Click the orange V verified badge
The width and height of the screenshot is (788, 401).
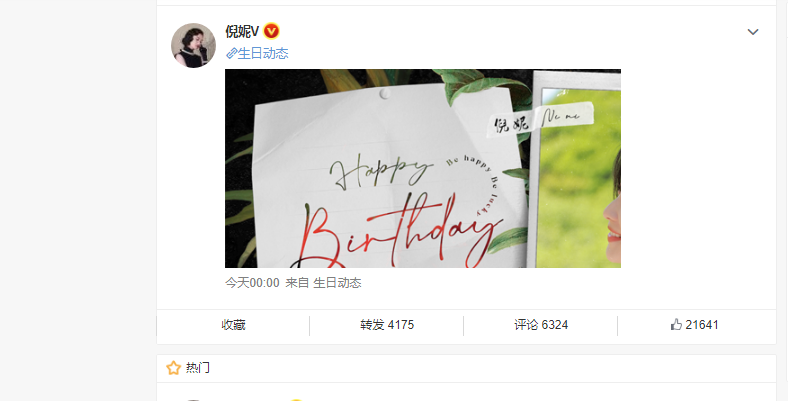271,32
